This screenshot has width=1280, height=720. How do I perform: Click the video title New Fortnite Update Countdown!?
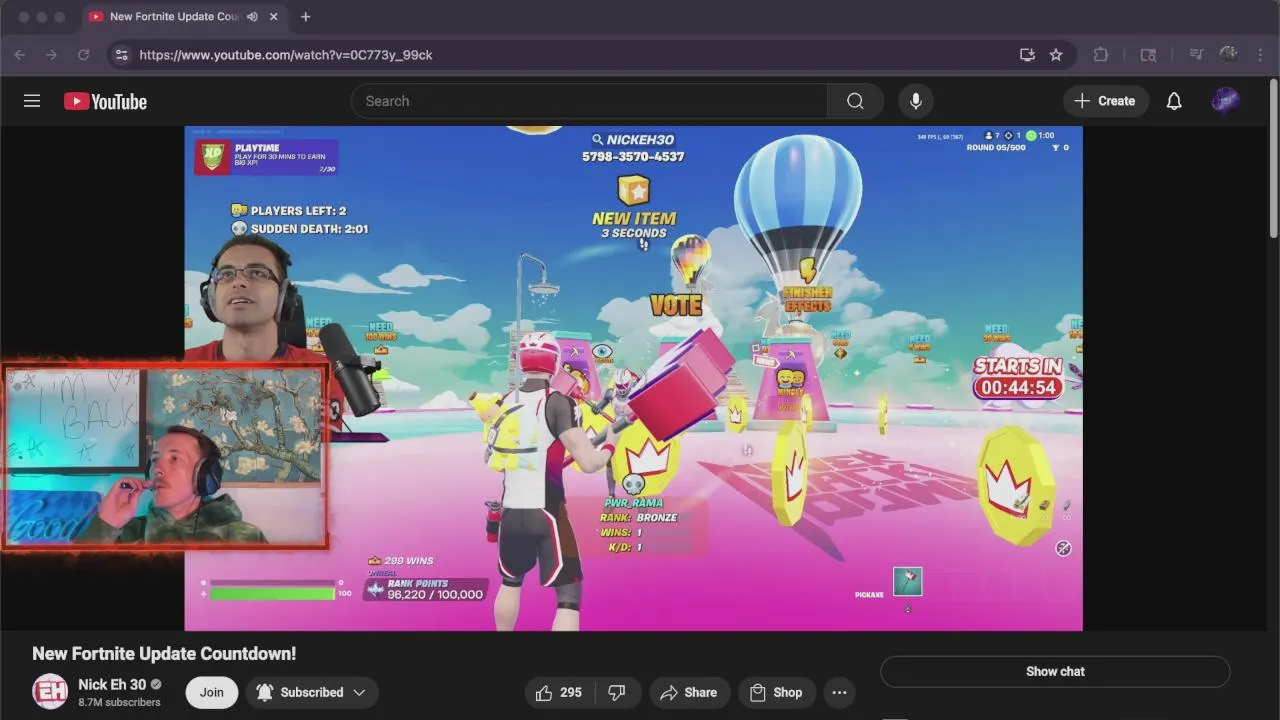[x=164, y=654]
